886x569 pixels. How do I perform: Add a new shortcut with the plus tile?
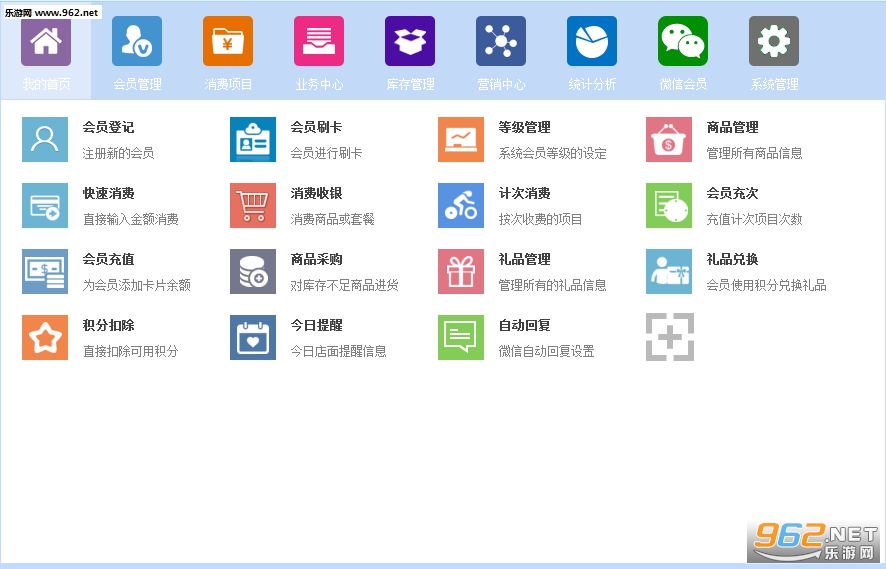click(670, 337)
